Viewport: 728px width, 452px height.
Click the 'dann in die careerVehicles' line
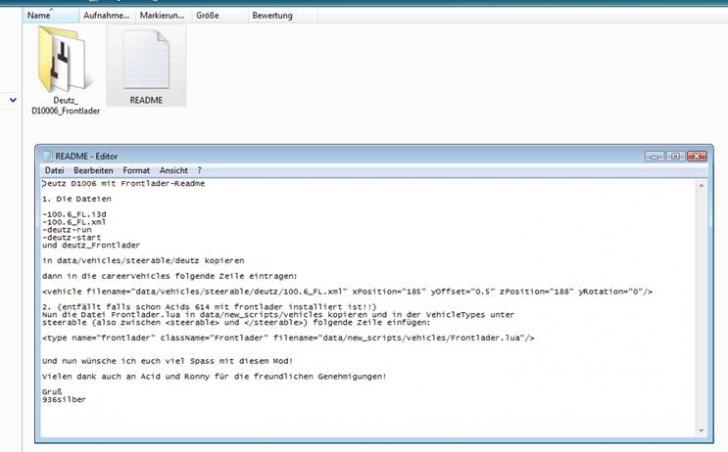[x=169, y=276]
